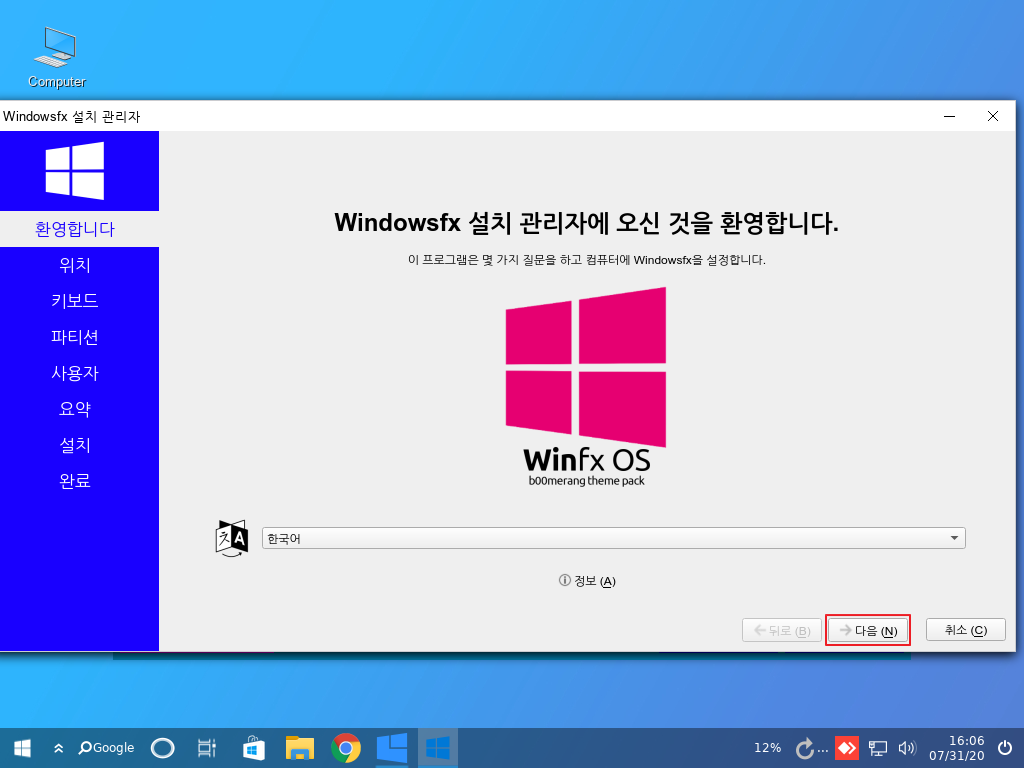Click the light-blue Windows logo taskbar icon

(392, 748)
